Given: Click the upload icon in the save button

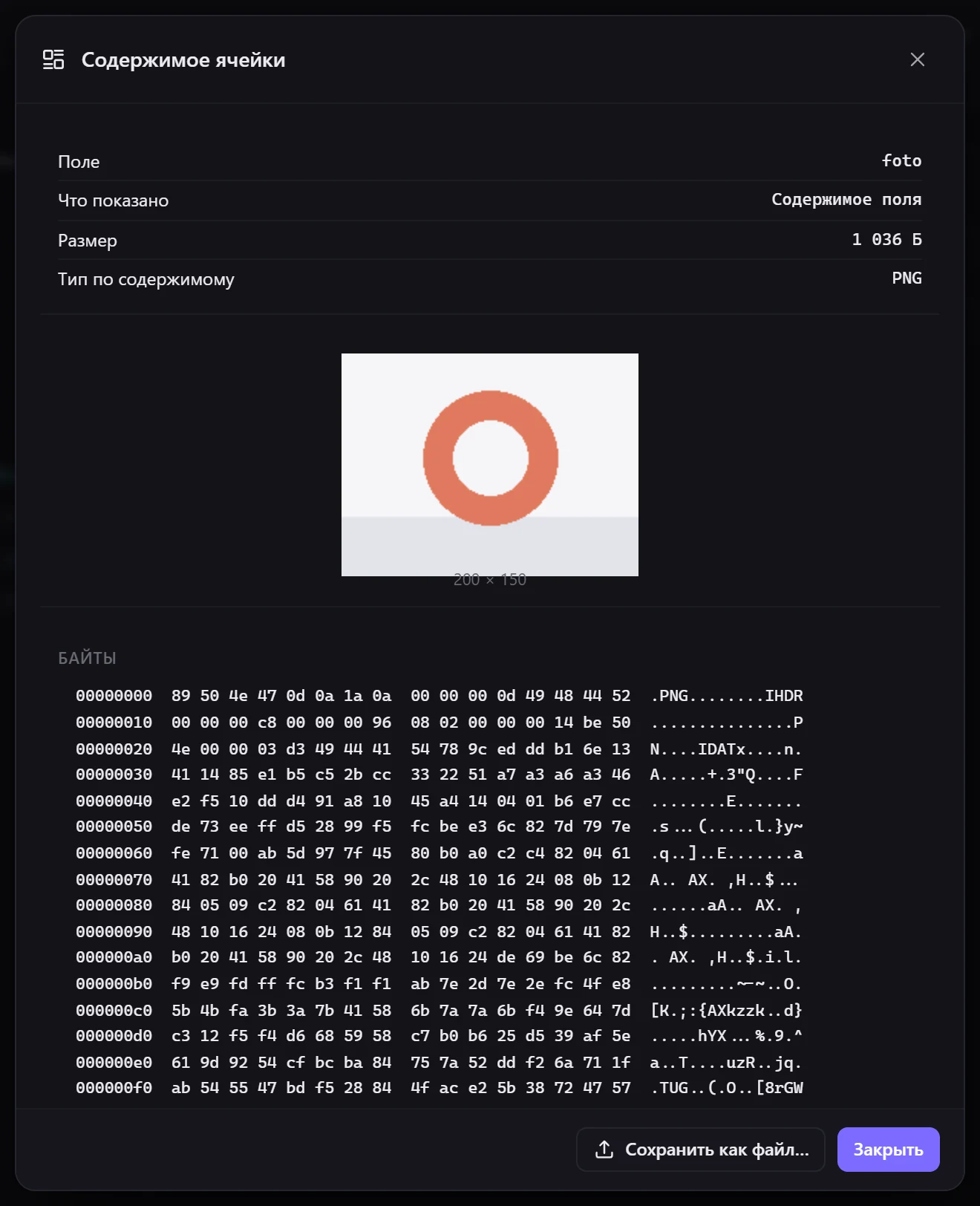Looking at the screenshot, I should [604, 1150].
